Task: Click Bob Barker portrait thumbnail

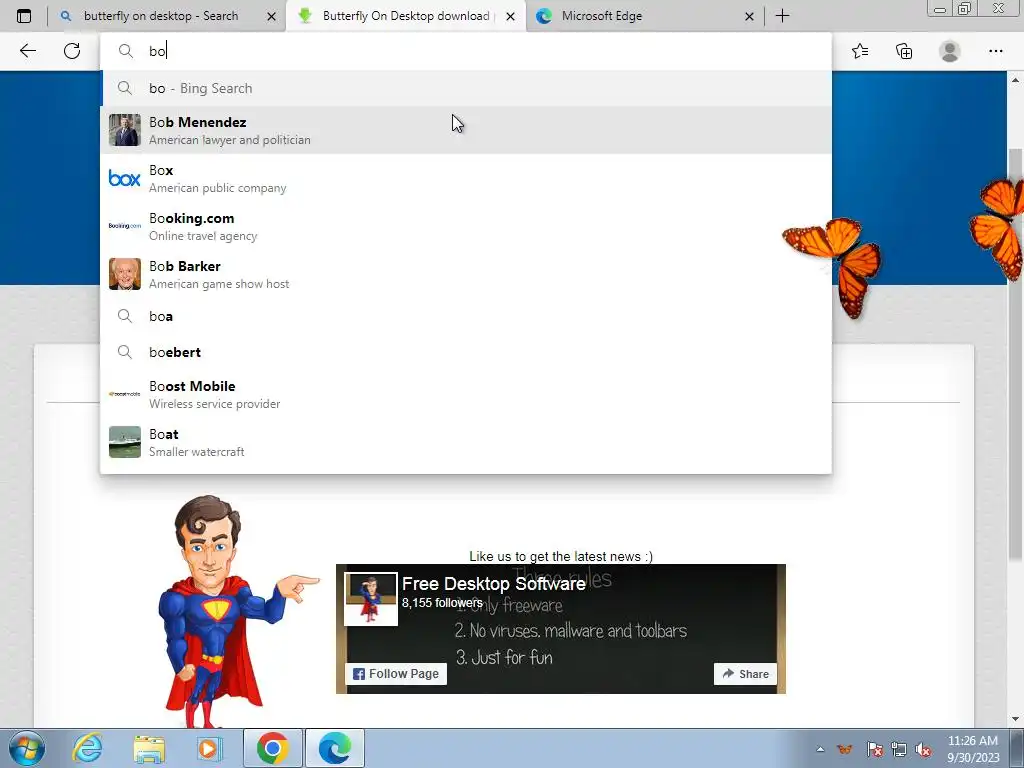Action: (125, 274)
